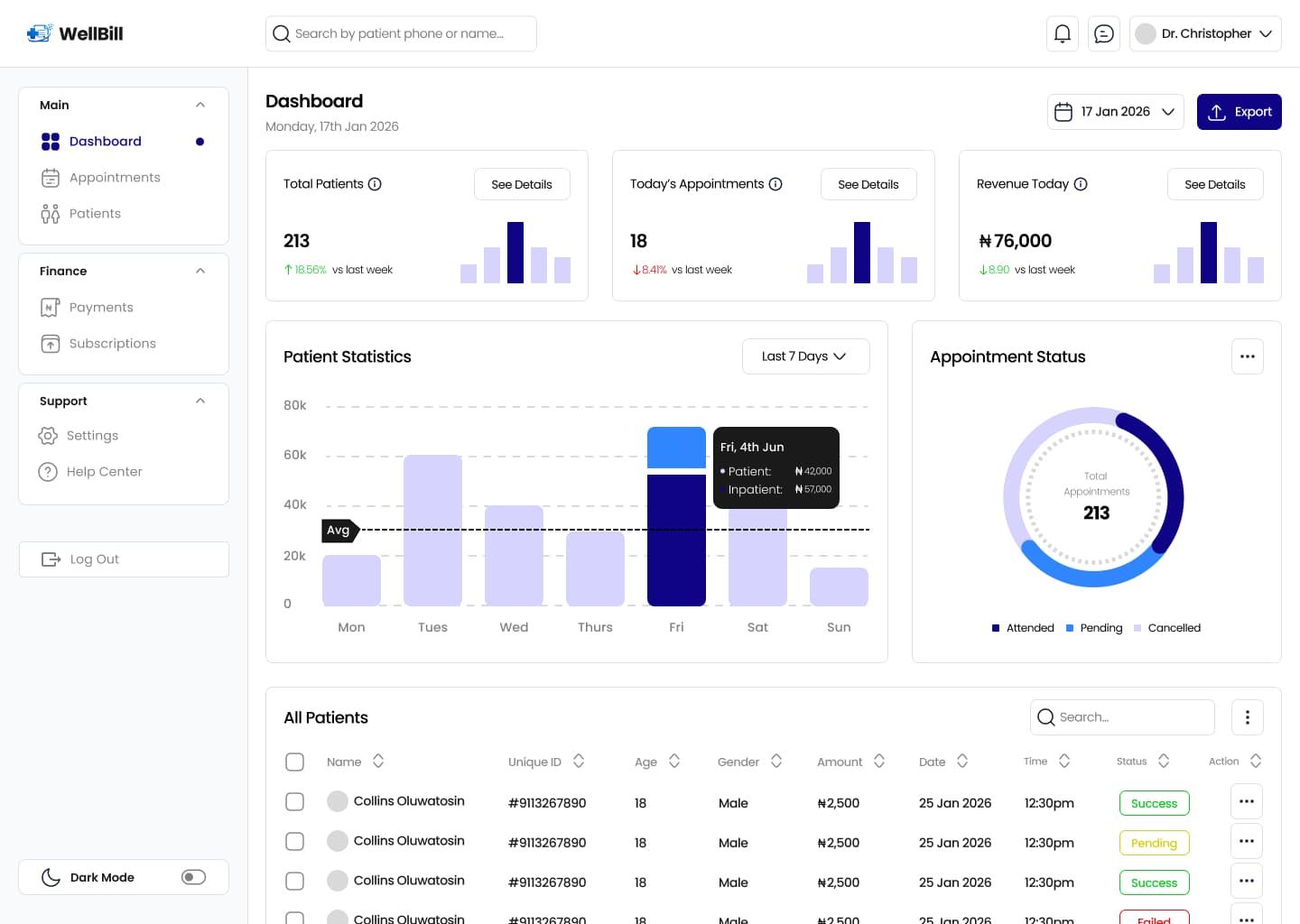This screenshot has height=924, width=1300.
Task: Click See Details for Today's Appointments
Action: coord(868,184)
